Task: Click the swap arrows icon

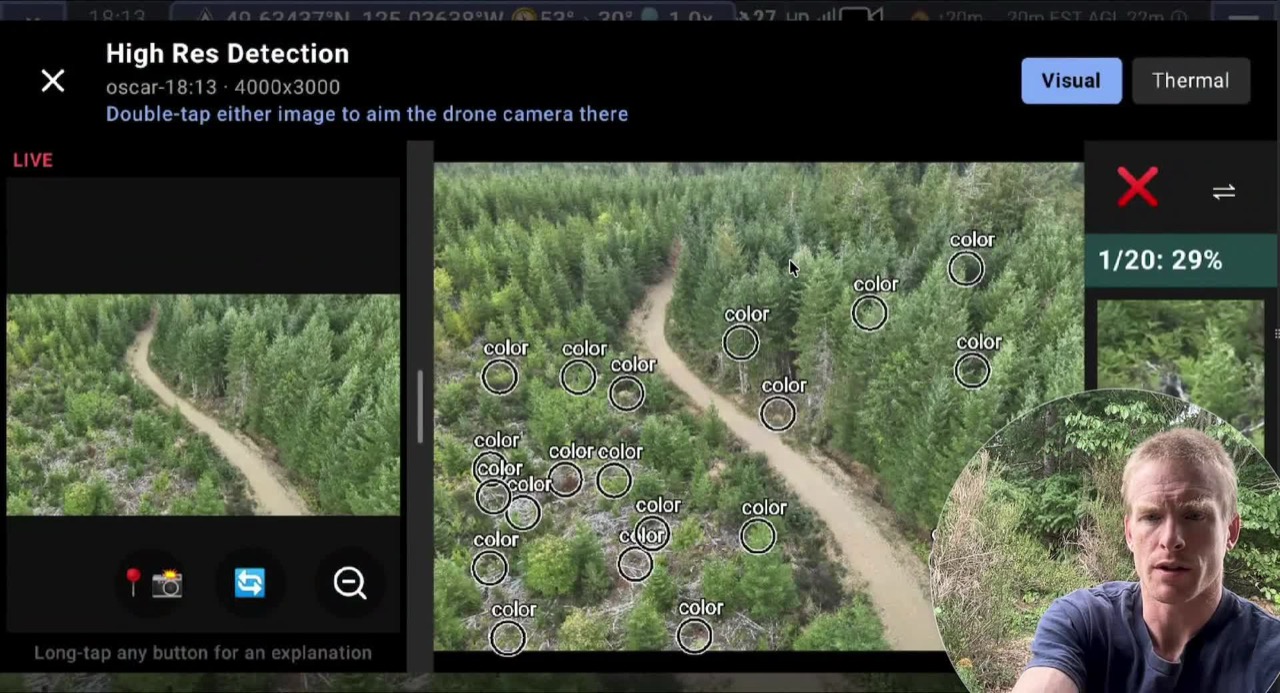Action: (1224, 192)
